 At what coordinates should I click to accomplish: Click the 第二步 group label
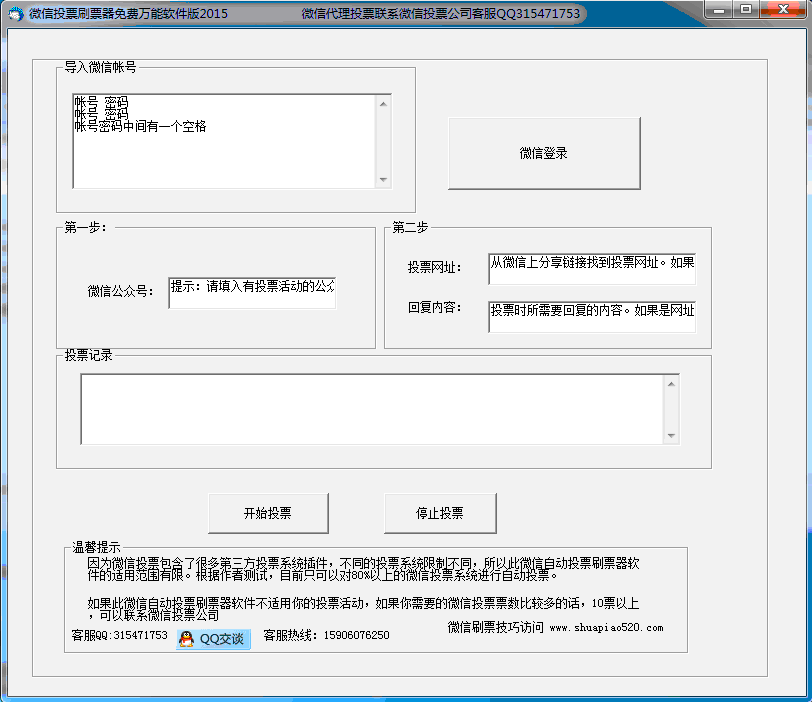pos(410,227)
